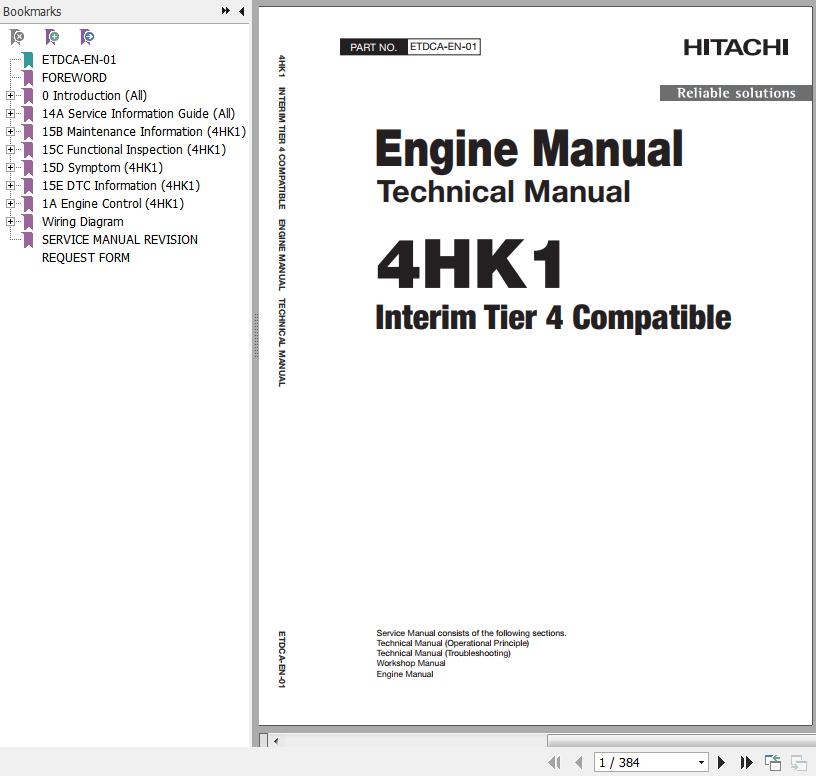Click the ETDCA-EN-01 bookmark's teal icon

(28, 60)
